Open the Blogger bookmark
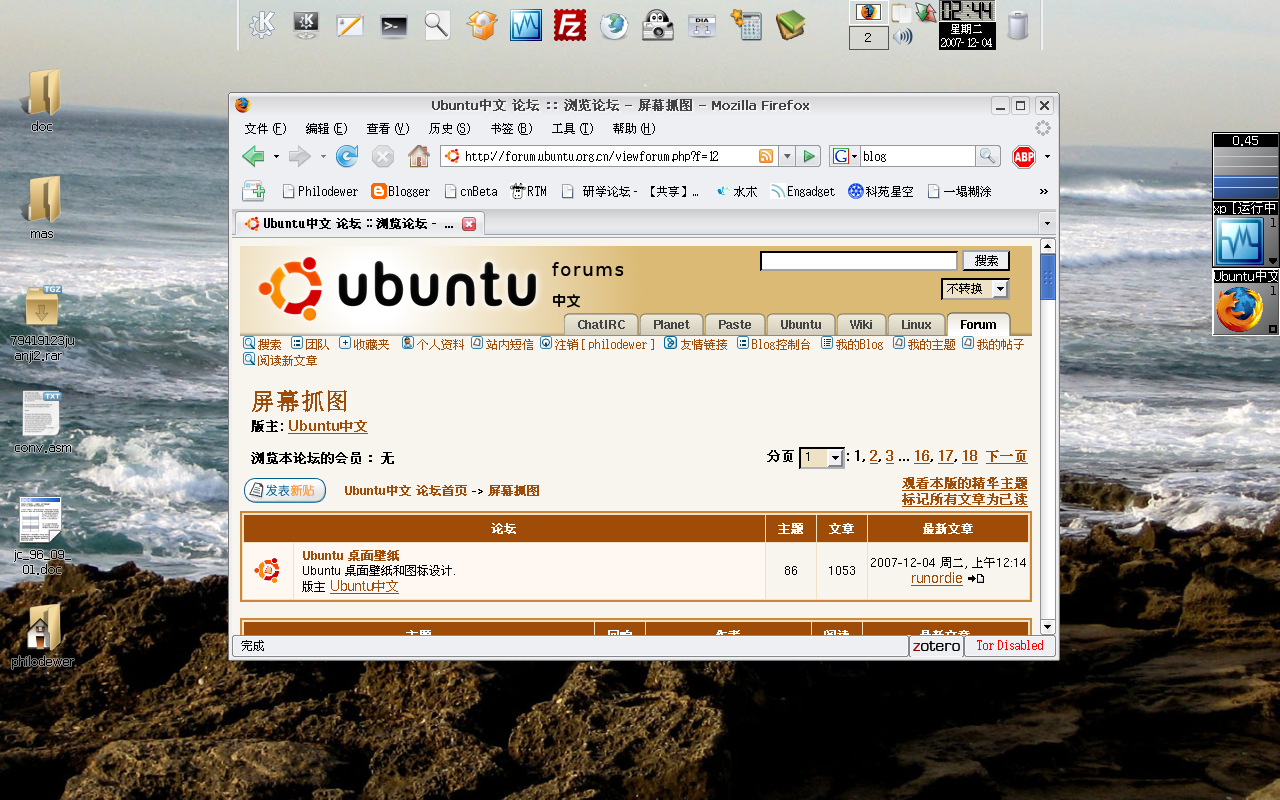 [400, 191]
